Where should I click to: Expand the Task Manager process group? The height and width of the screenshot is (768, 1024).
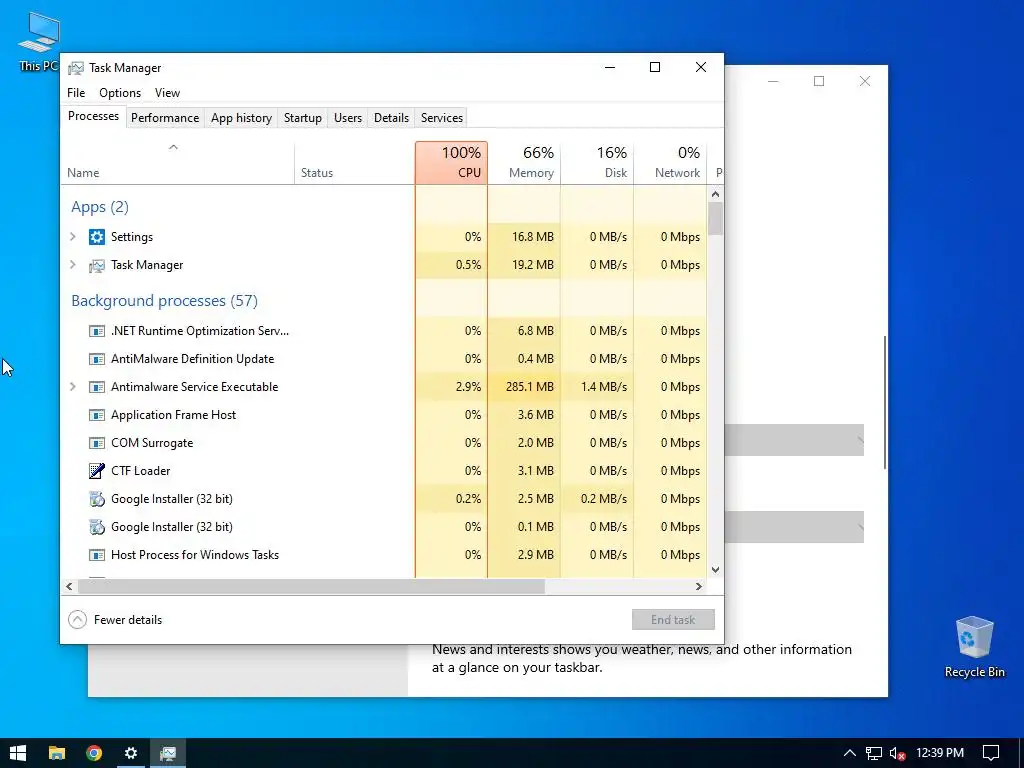click(73, 265)
